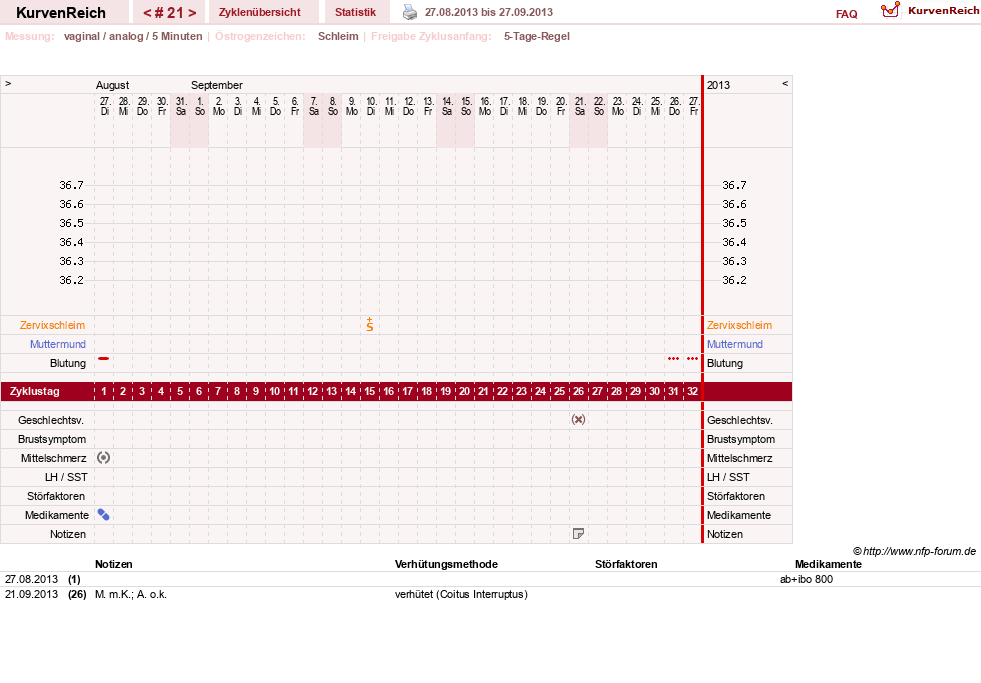Screen dimensions: 981x683
Task: Click the KurvenReich logo icon
Action: (890, 10)
